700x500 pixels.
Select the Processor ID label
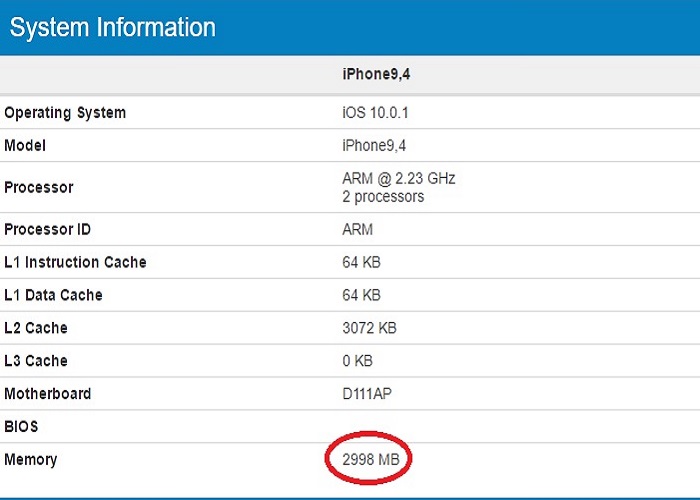click(47, 230)
